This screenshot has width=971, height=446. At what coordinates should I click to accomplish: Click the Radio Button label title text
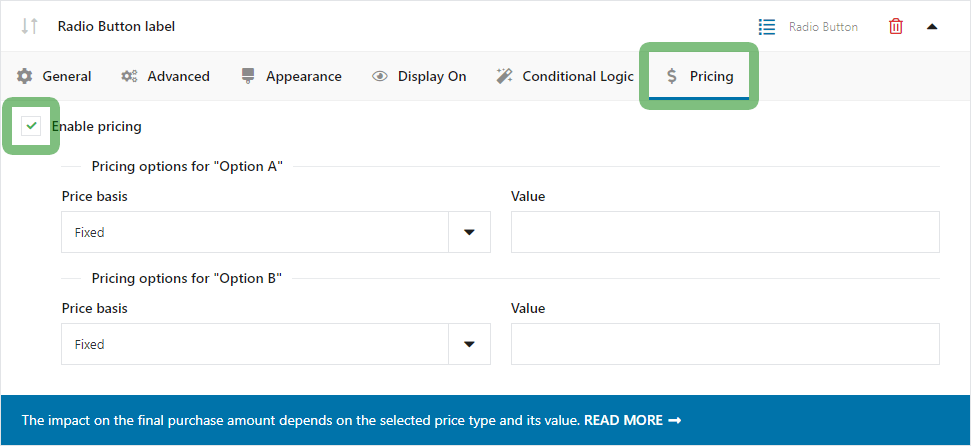(x=116, y=27)
